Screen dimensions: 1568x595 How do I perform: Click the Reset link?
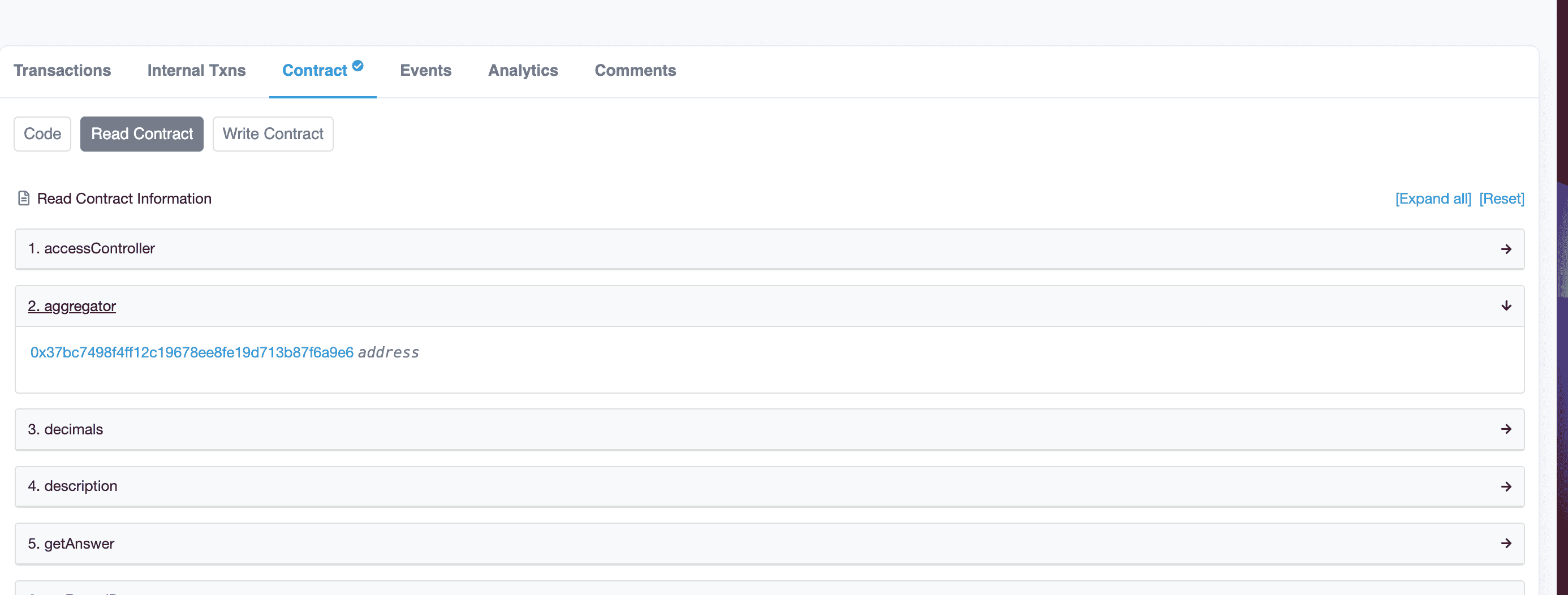[x=1502, y=199]
